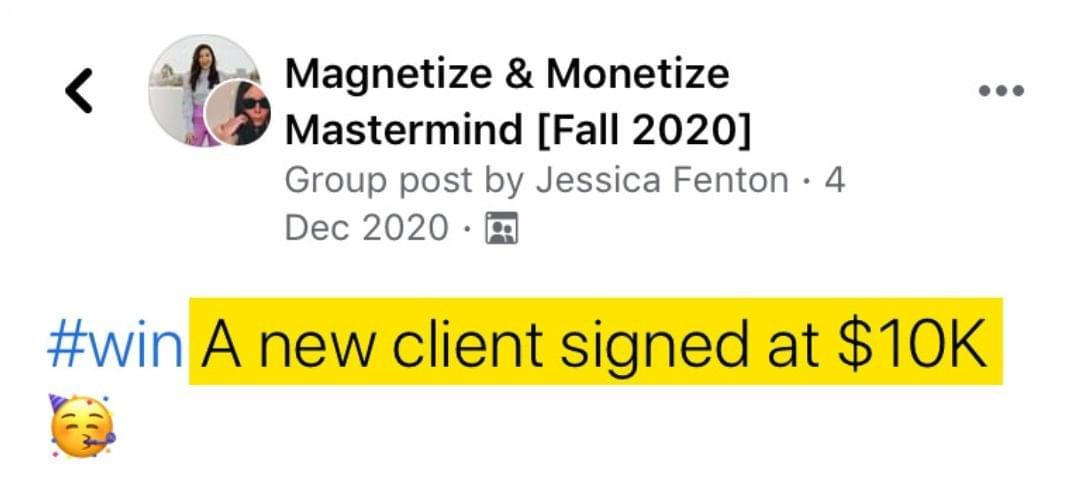Image resolution: width=1080 pixels, height=486 pixels.
Task: Click the word 'Magnetize' in the header
Action: coord(389,73)
